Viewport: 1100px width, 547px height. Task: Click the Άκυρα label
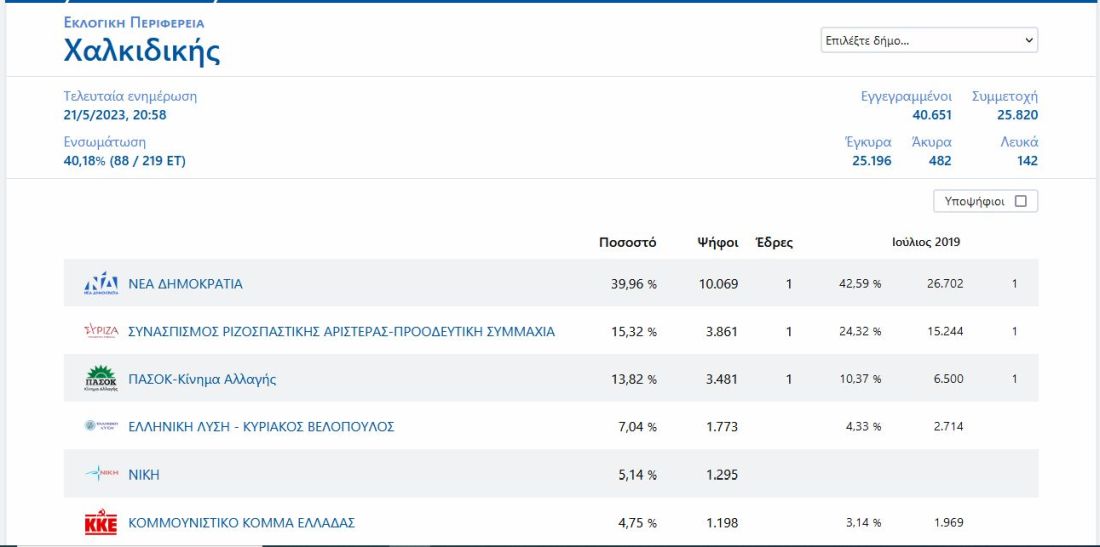pos(932,142)
